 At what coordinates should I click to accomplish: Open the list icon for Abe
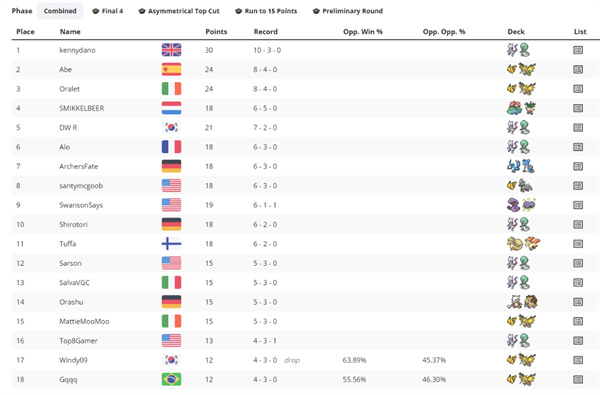point(578,69)
